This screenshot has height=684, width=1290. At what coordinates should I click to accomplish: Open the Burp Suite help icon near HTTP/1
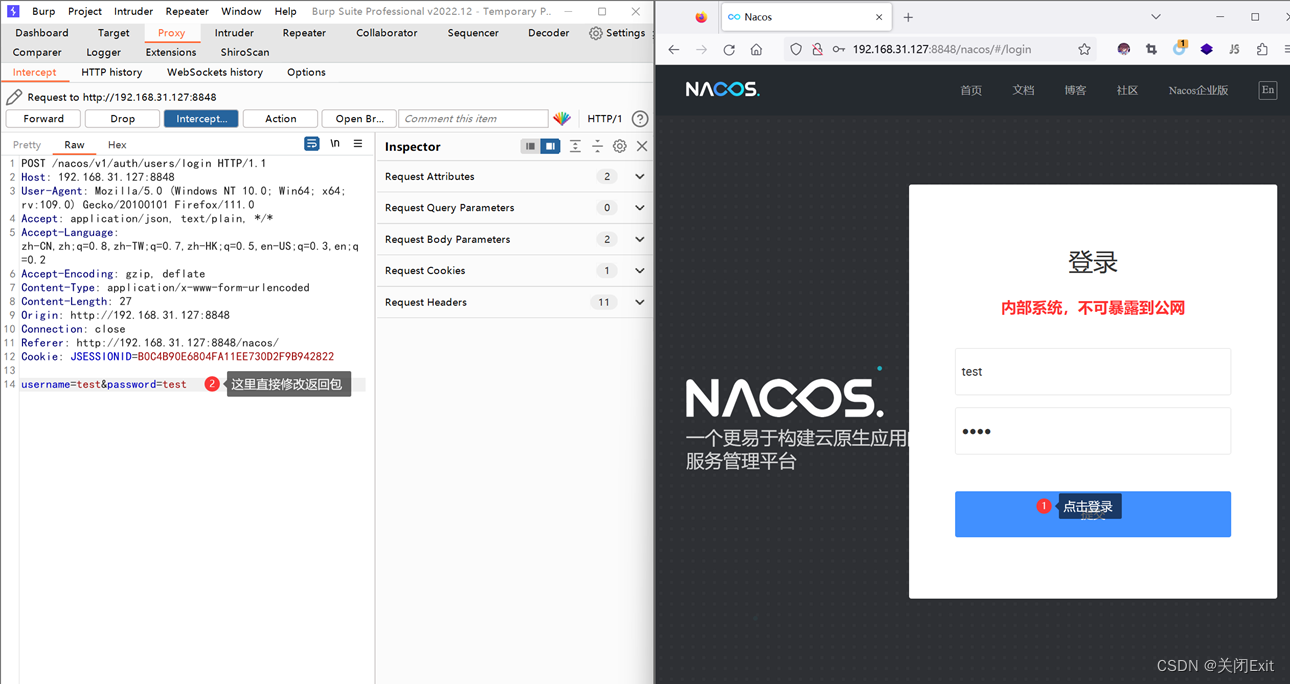pos(640,118)
